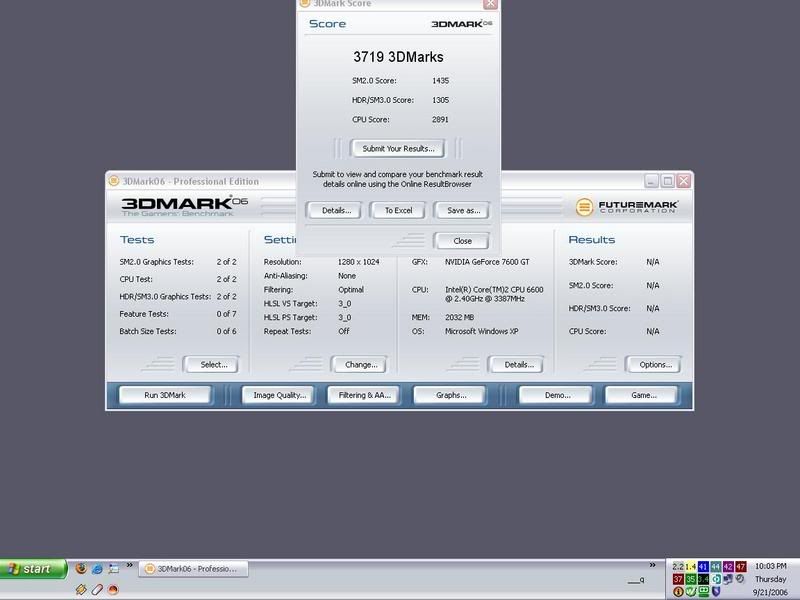The width and height of the screenshot is (800, 600).
Task: Click the red 37 temperature tray icon
Action: (x=678, y=579)
